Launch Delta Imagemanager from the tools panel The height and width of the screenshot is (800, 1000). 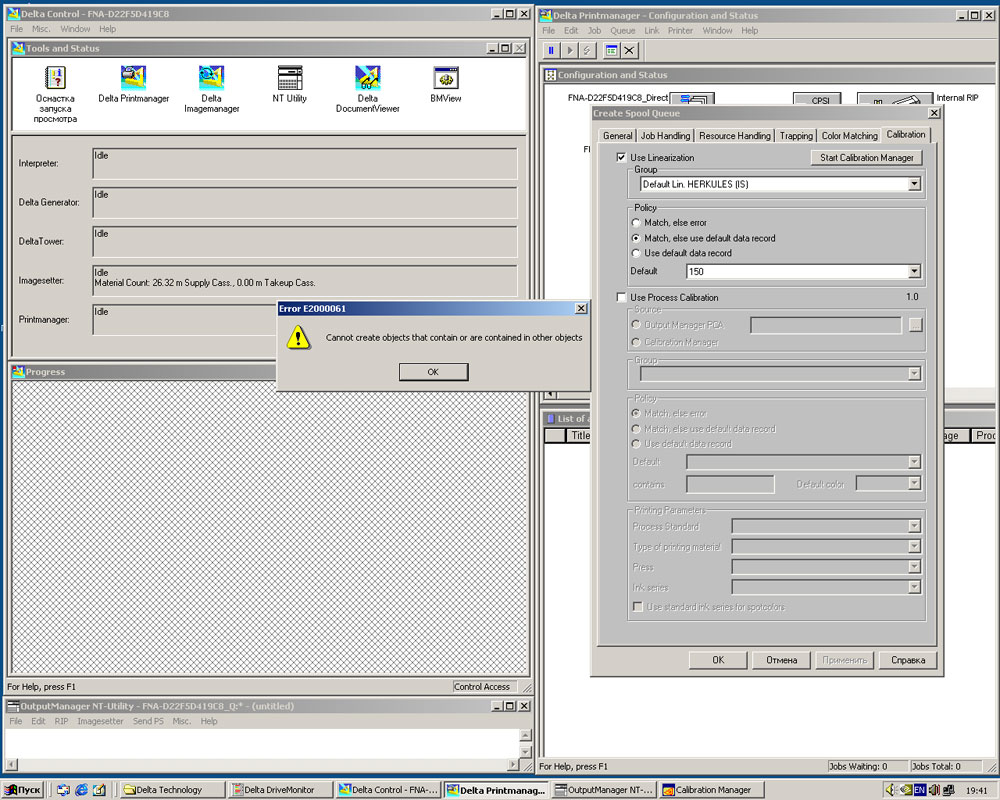click(x=211, y=79)
